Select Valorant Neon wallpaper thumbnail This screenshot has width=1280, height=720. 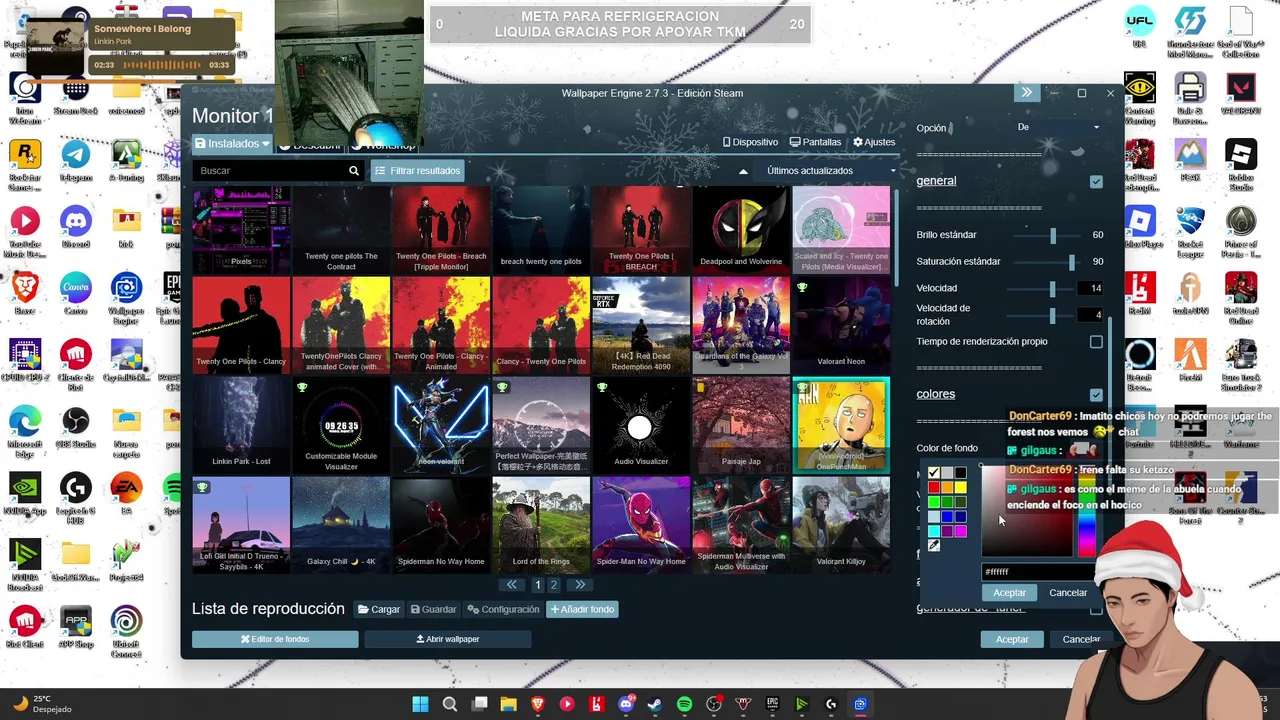(x=841, y=325)
